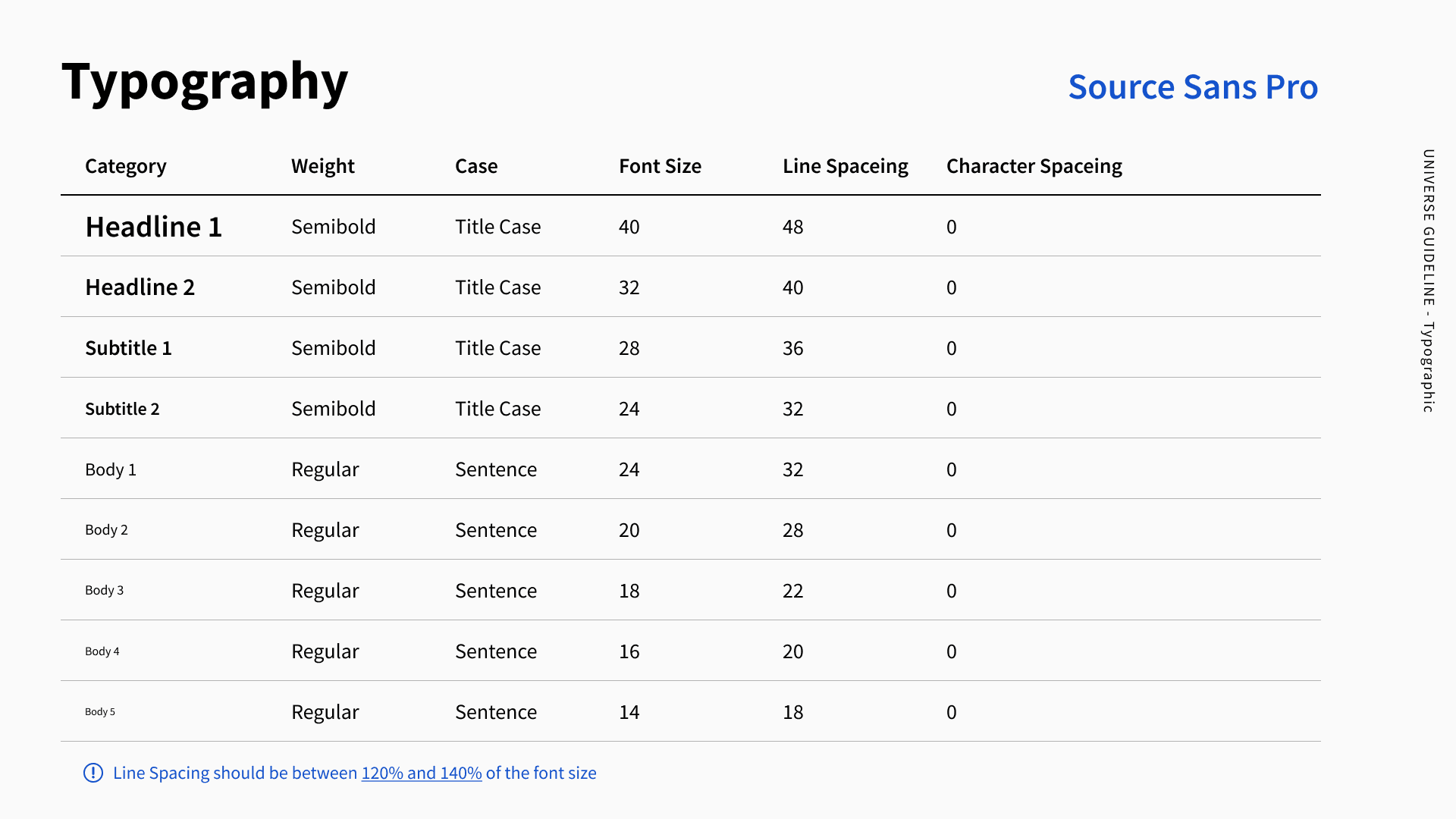Select the Body 5 row label
The image size is (1456, 819).
pos(100,711)
